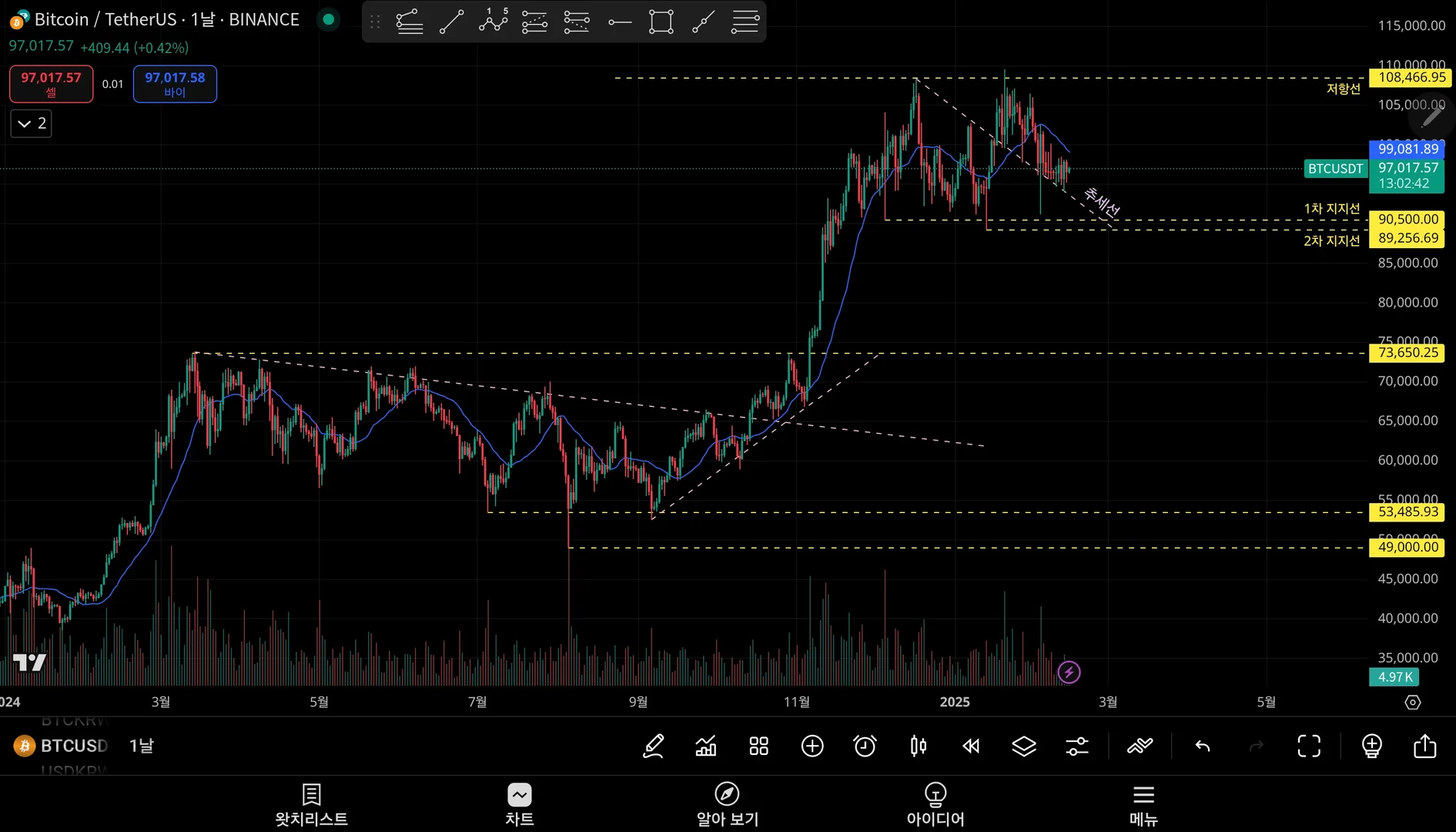Edit the 0.01 order quantity
Viewport: 1456px width, 832px height.
[112, 84]
